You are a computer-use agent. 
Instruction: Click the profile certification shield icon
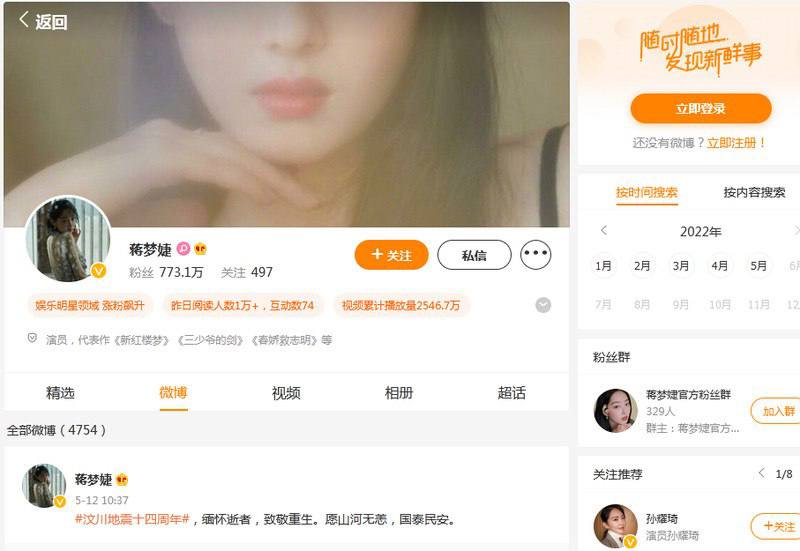pos(32,338)
